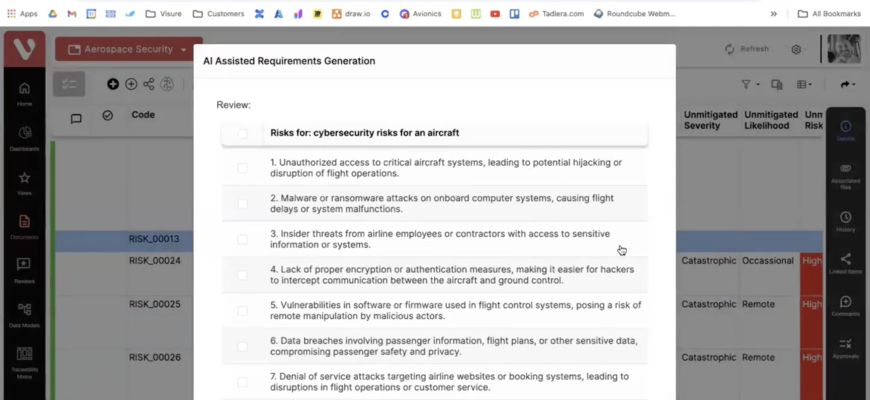Open the filter funnel dropdown
Screen dimensions: 870x400
[x=749, y=85]
